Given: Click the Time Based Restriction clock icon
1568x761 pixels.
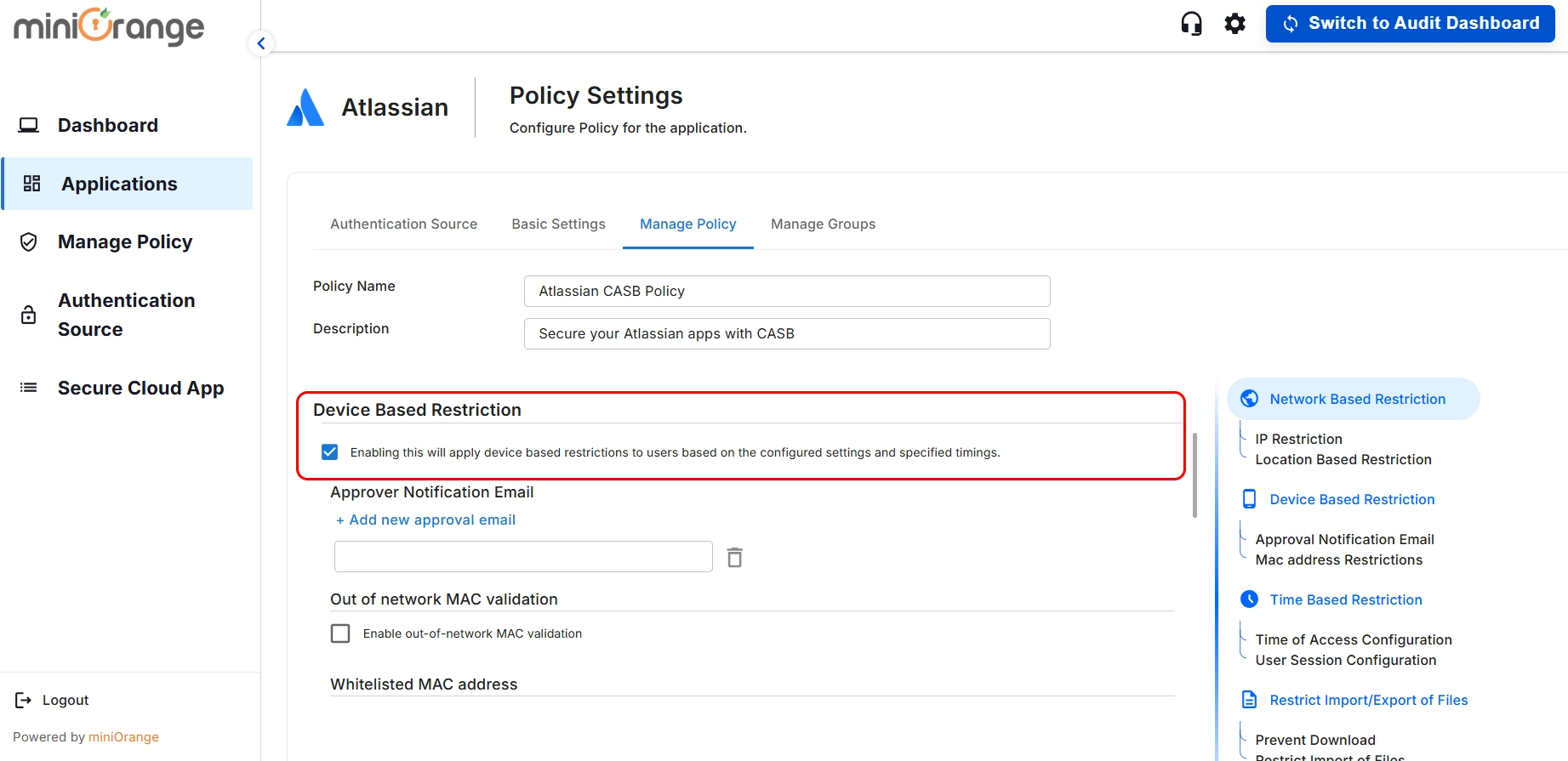Looking at the screenshot, I should click(x=1249, y=599).
